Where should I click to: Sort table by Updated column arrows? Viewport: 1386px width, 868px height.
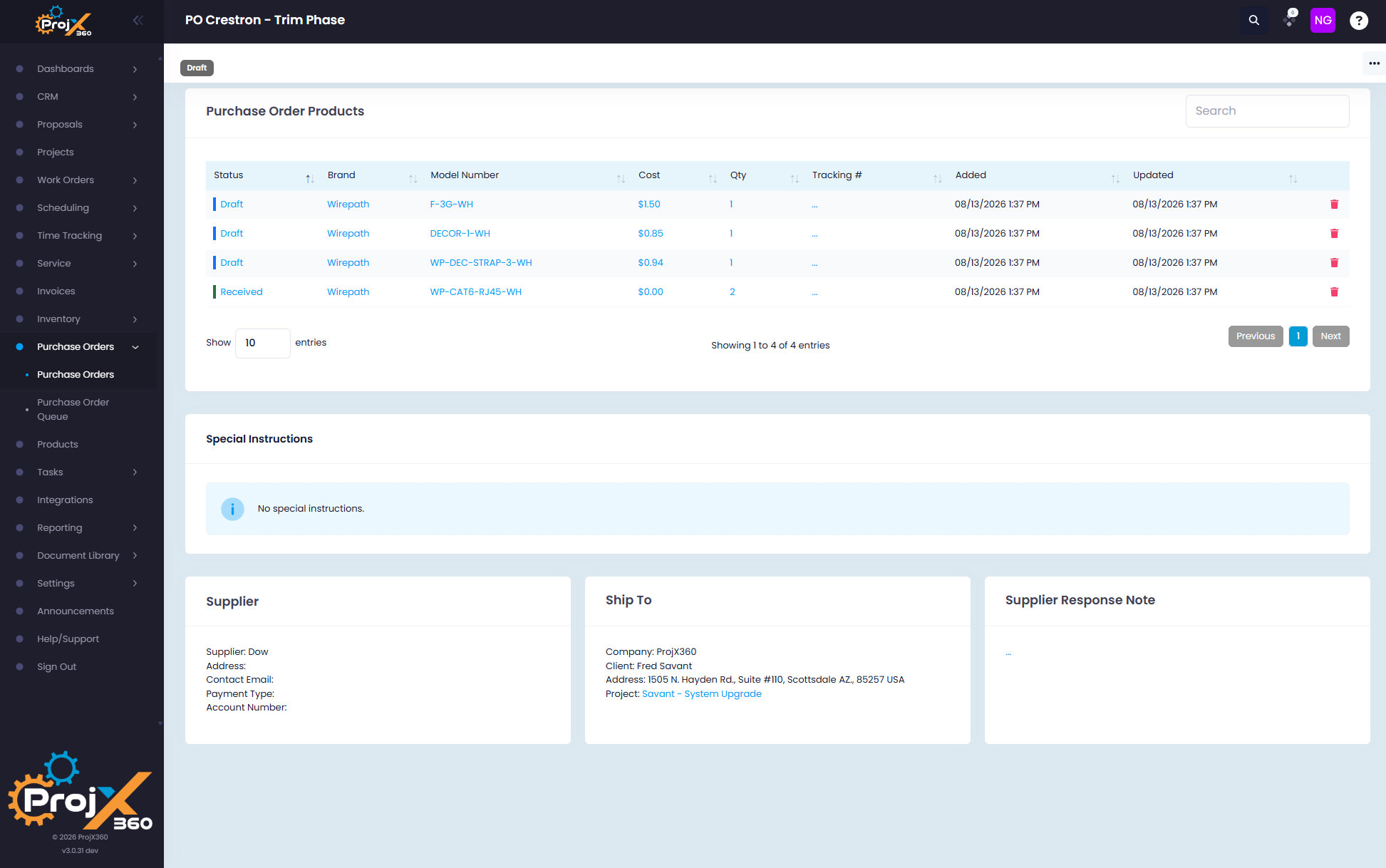tap(1293, 178)
